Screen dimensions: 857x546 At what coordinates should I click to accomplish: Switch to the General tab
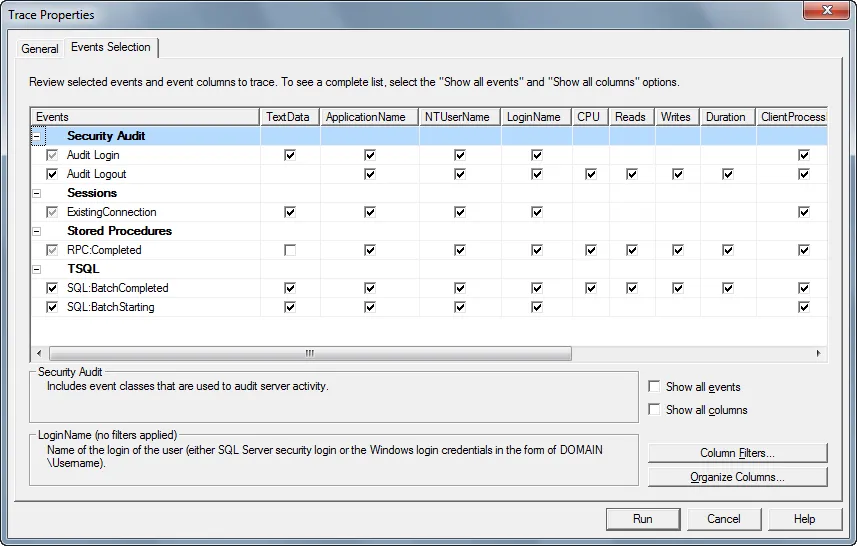tap(39, 49)
